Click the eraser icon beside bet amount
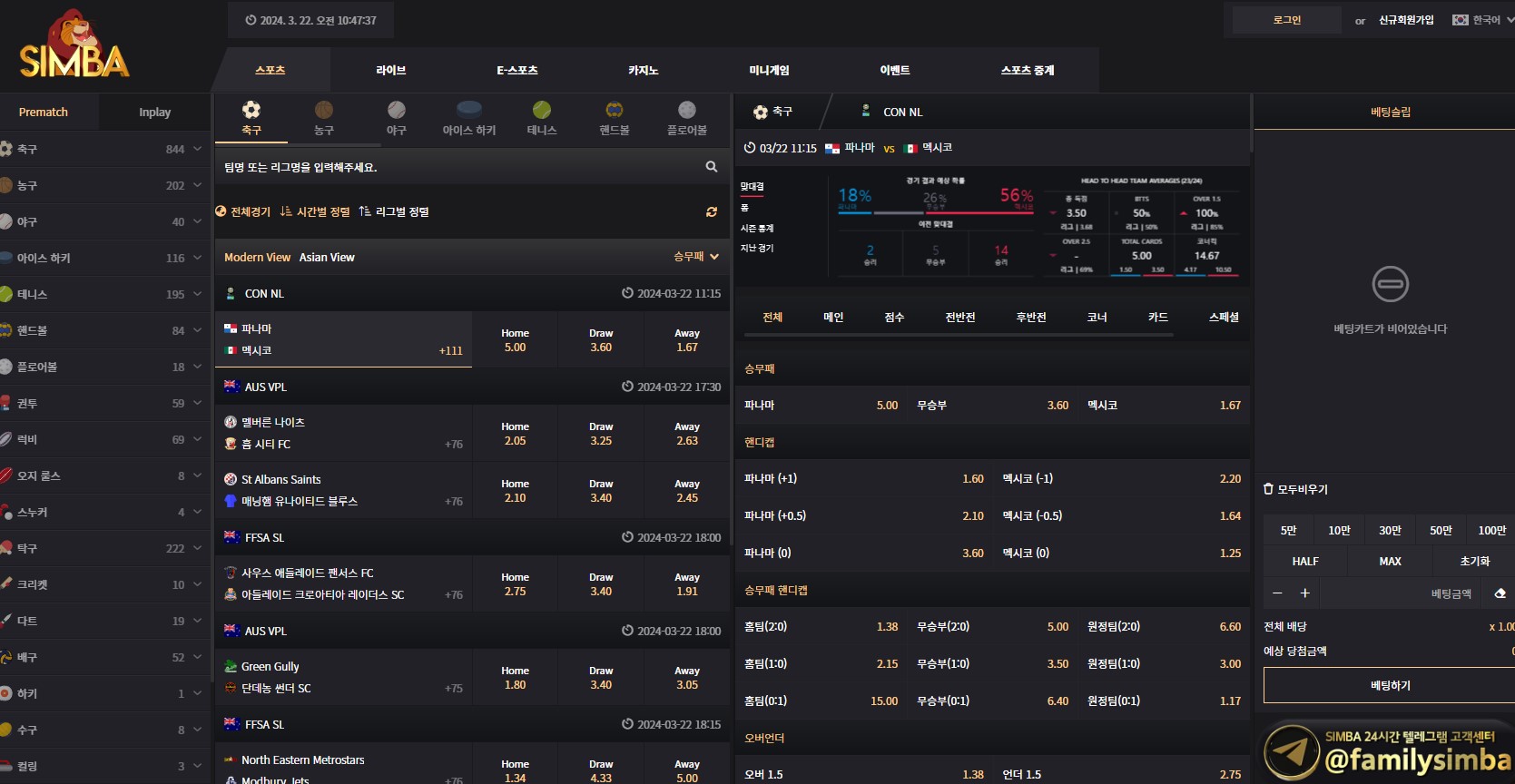1515x784 pixels. click(1500, 593)
